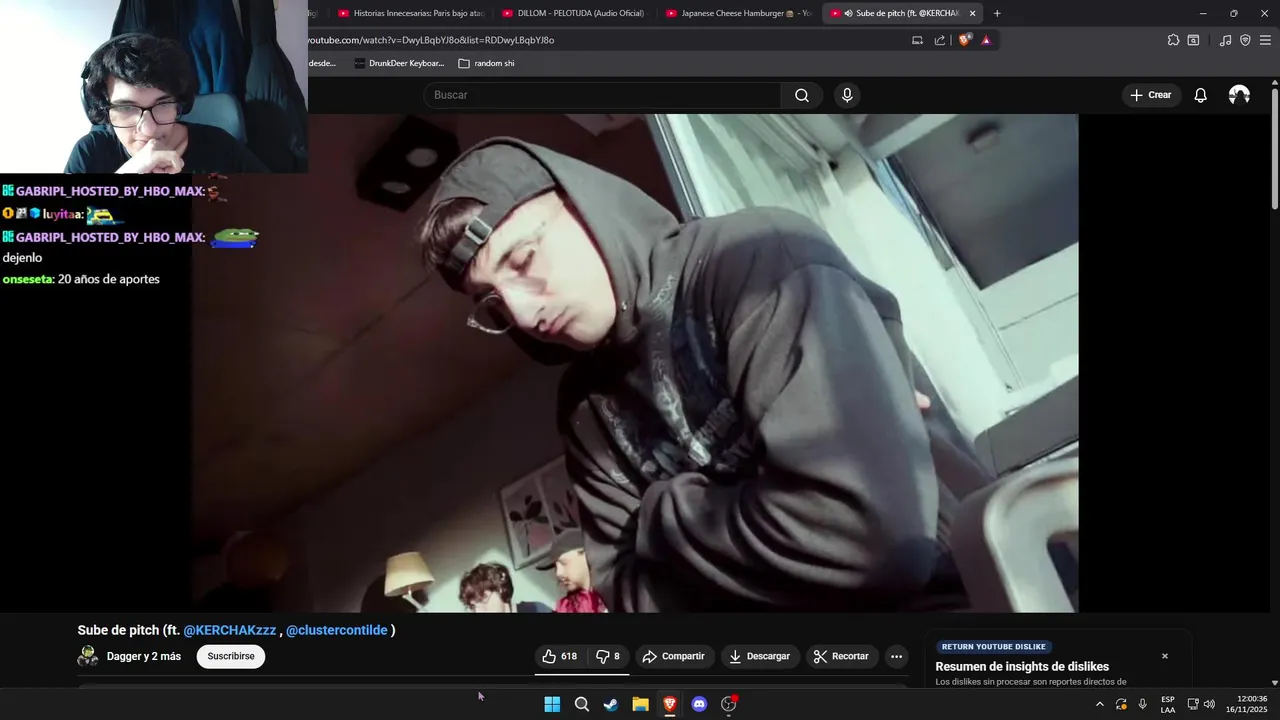
Task: Like the video with thumbs up
Action: (x=560, y=656)
